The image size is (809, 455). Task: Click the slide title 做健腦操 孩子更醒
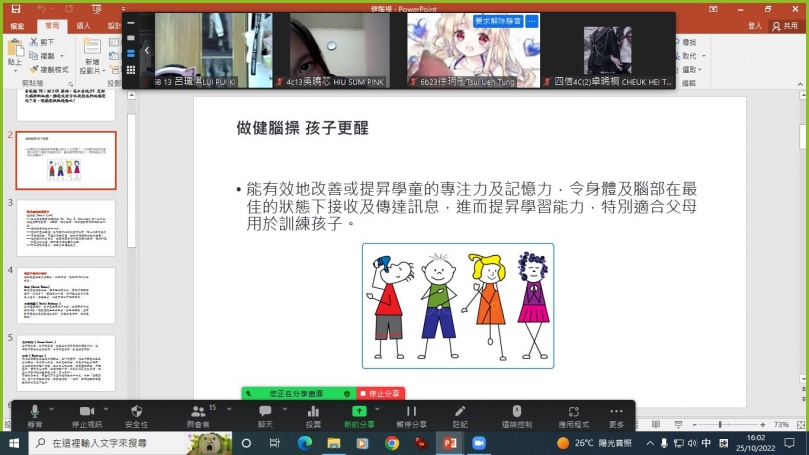(x=302, y=128)
